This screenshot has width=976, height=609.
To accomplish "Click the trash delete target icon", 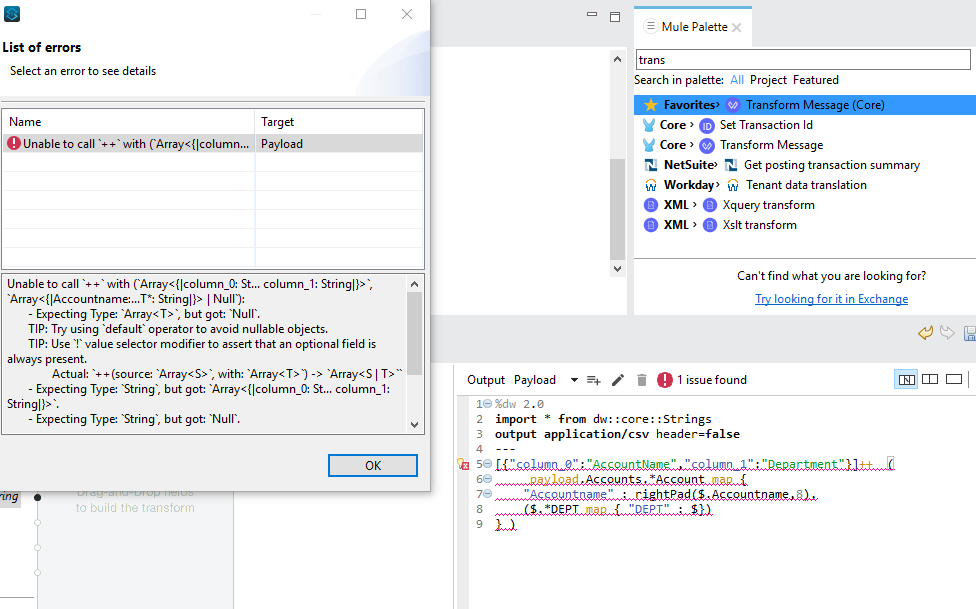I will (641, 380).
